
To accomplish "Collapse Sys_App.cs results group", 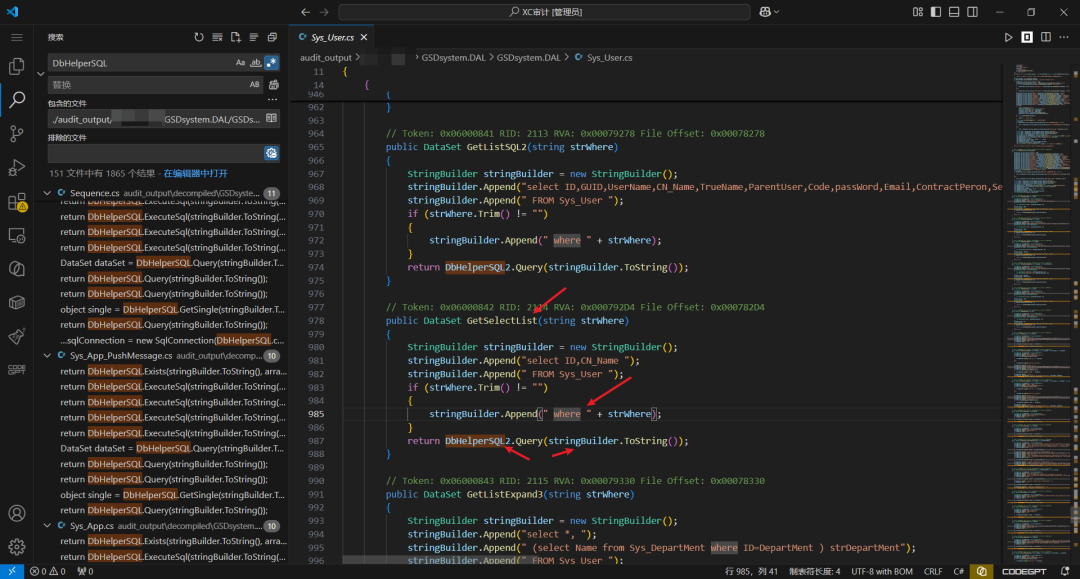I will (x=47, y=526).
